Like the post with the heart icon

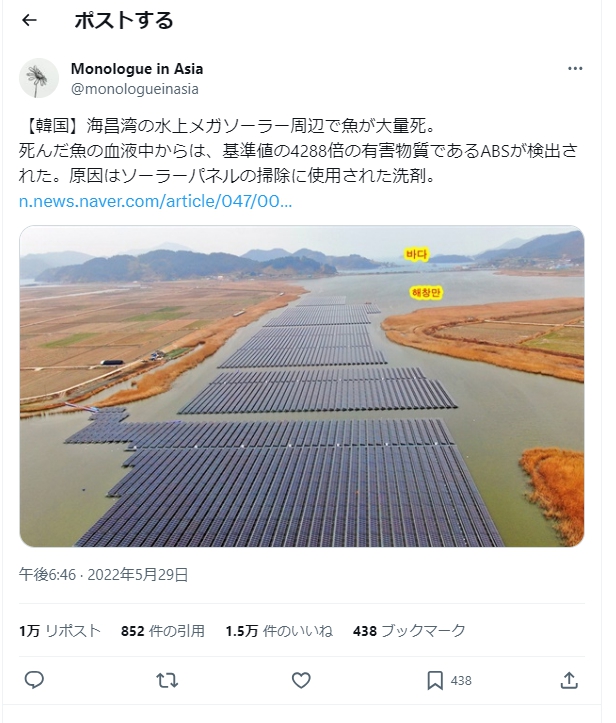(x=301, y=680)
